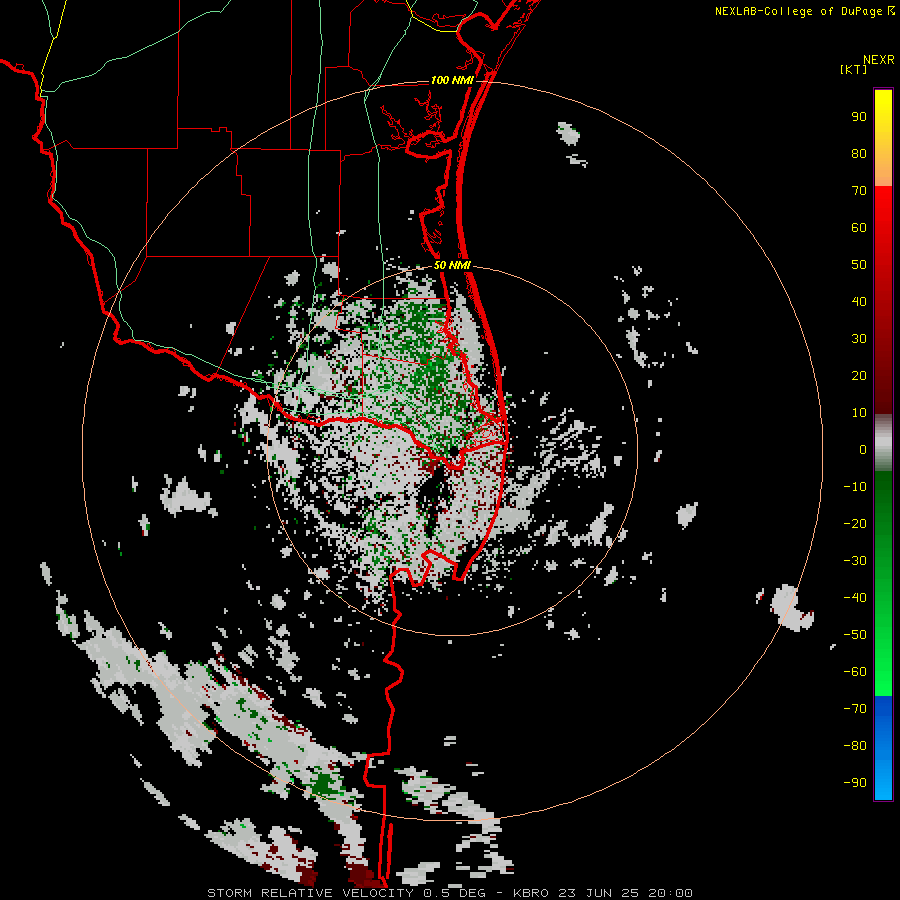Image resolution: width=900 pixels, height=900 pixels.
Task: Click the -60 value on the velocity scale
Action: point(855,672)
